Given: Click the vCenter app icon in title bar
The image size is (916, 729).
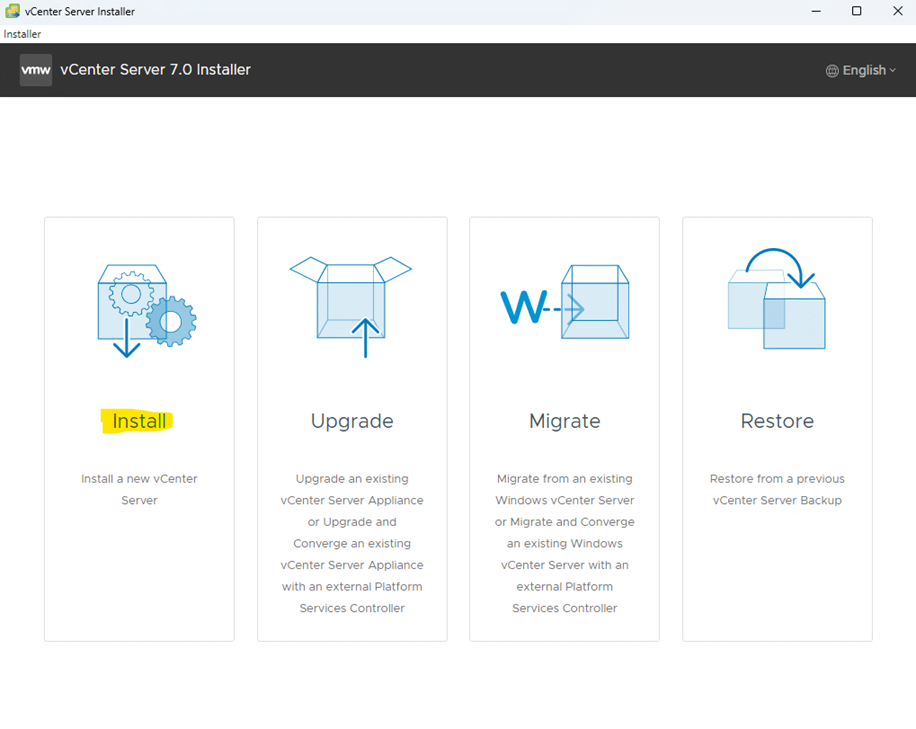Looking at the screenshot, I should [12, 11].
